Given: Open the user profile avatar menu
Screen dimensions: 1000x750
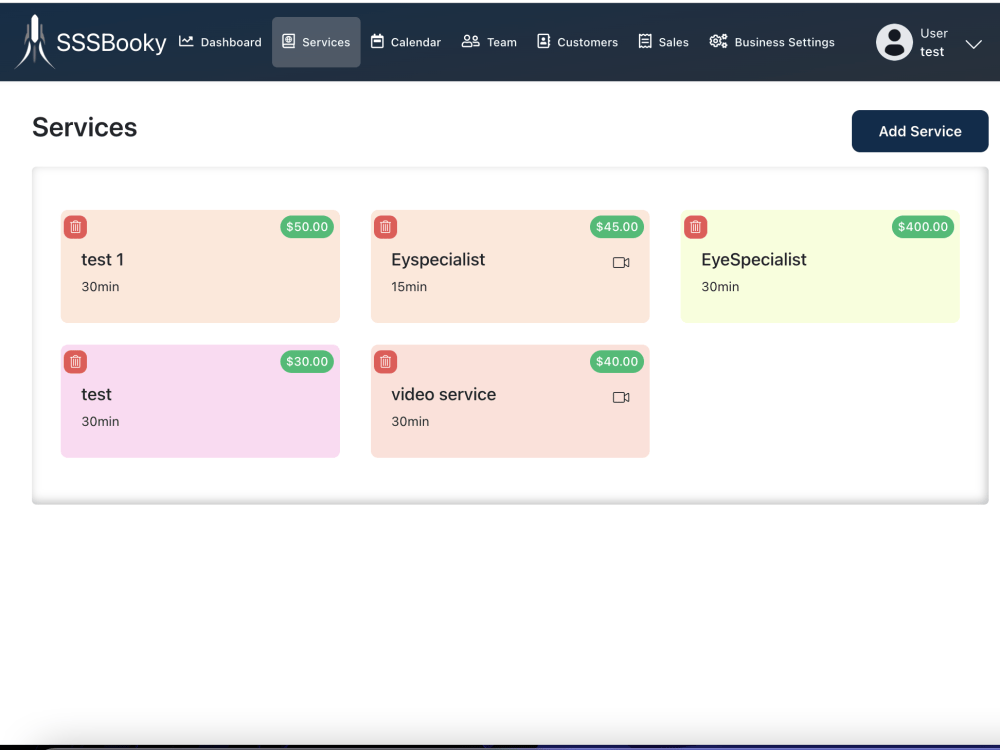Looking at the screenshot, I should pos(894,42).
